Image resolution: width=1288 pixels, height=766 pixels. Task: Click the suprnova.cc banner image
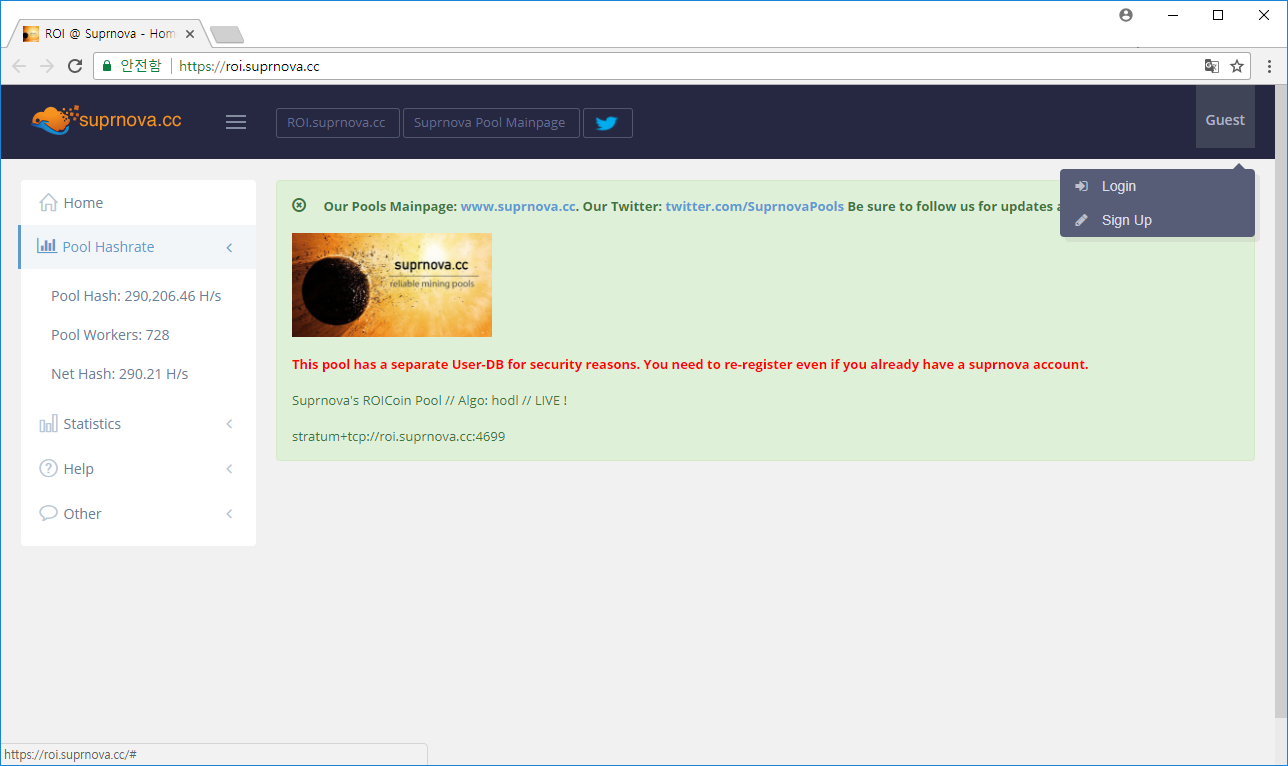click(392, 285)
